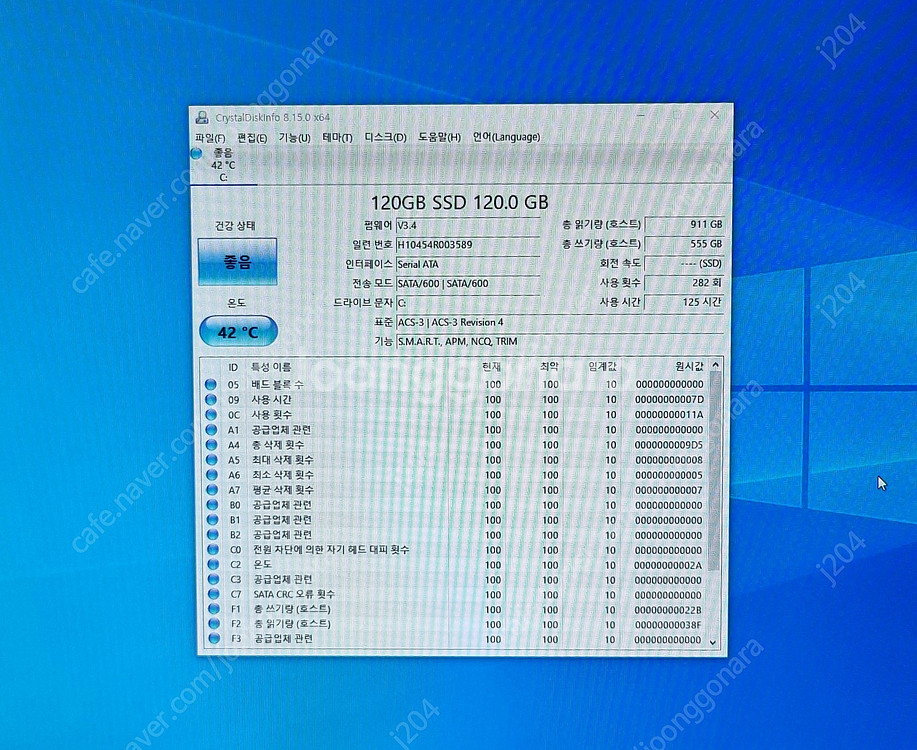The height and width of the screenshot is (750, 917).
Task: Click the 특성 이름 column header
Action: pos(271,367)
